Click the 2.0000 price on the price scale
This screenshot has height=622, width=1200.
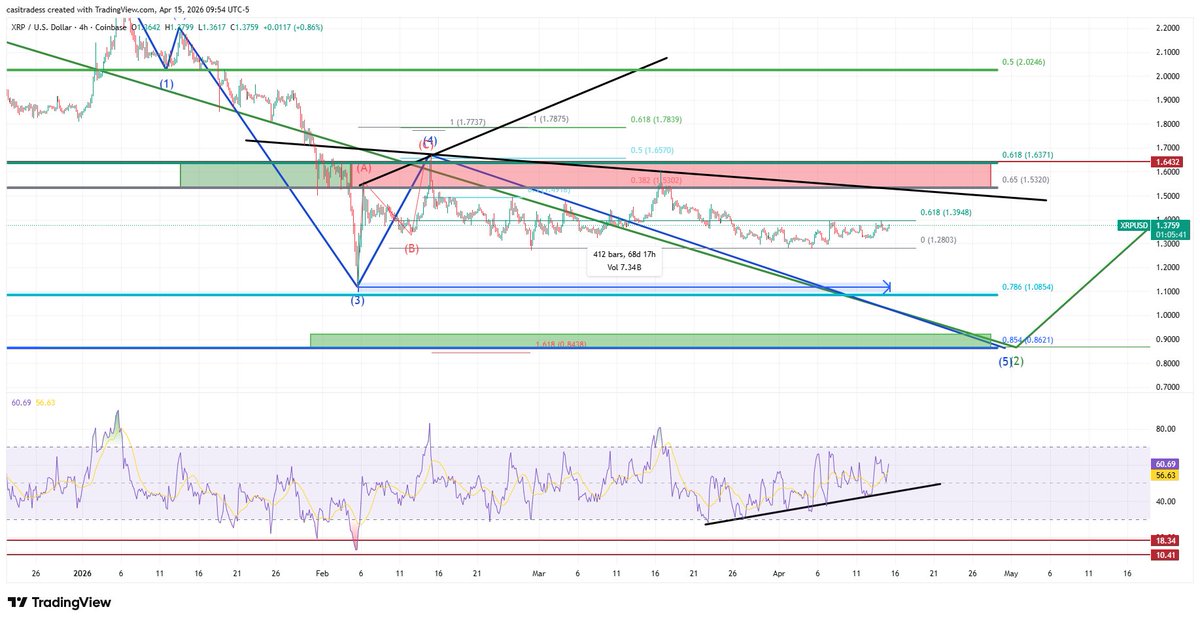pos(1166,76)
